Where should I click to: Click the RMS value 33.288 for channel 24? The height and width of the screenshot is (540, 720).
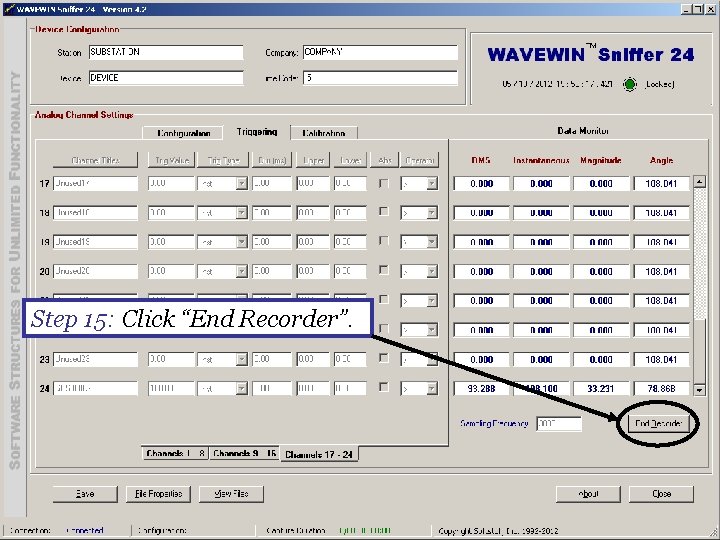(x=482, y=388)
